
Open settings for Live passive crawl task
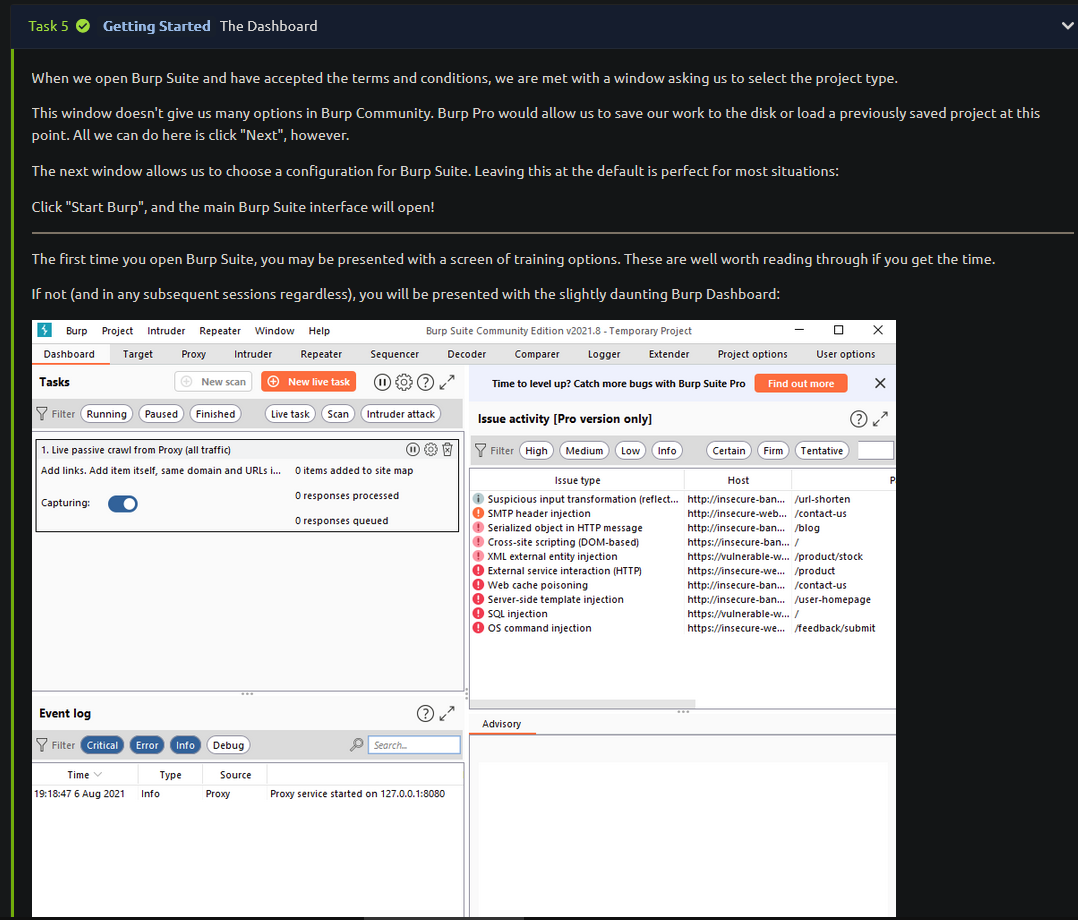pyautogui.click(x=430, y=450)
